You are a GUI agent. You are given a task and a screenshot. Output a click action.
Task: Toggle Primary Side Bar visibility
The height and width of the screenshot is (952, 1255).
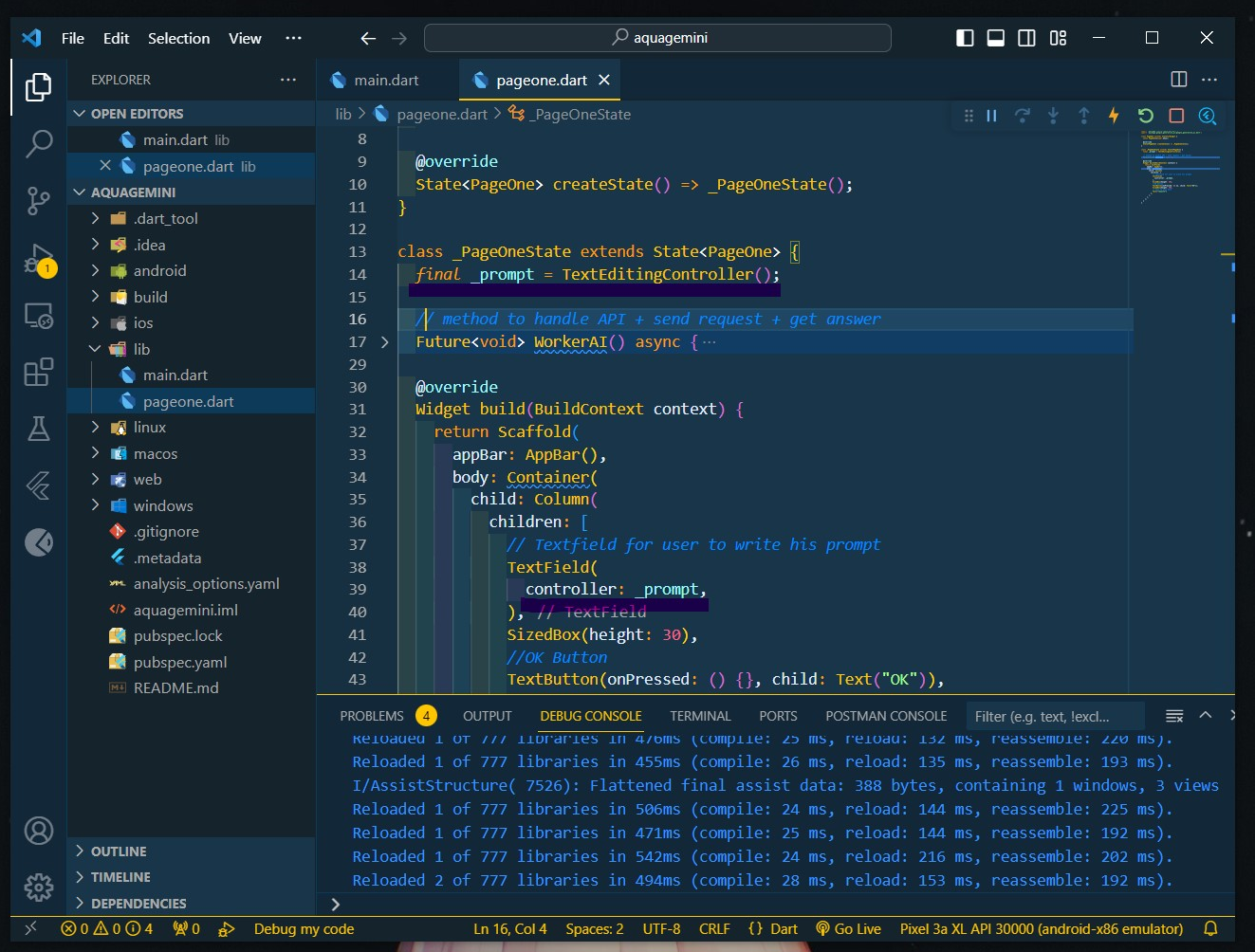(965, 38)
